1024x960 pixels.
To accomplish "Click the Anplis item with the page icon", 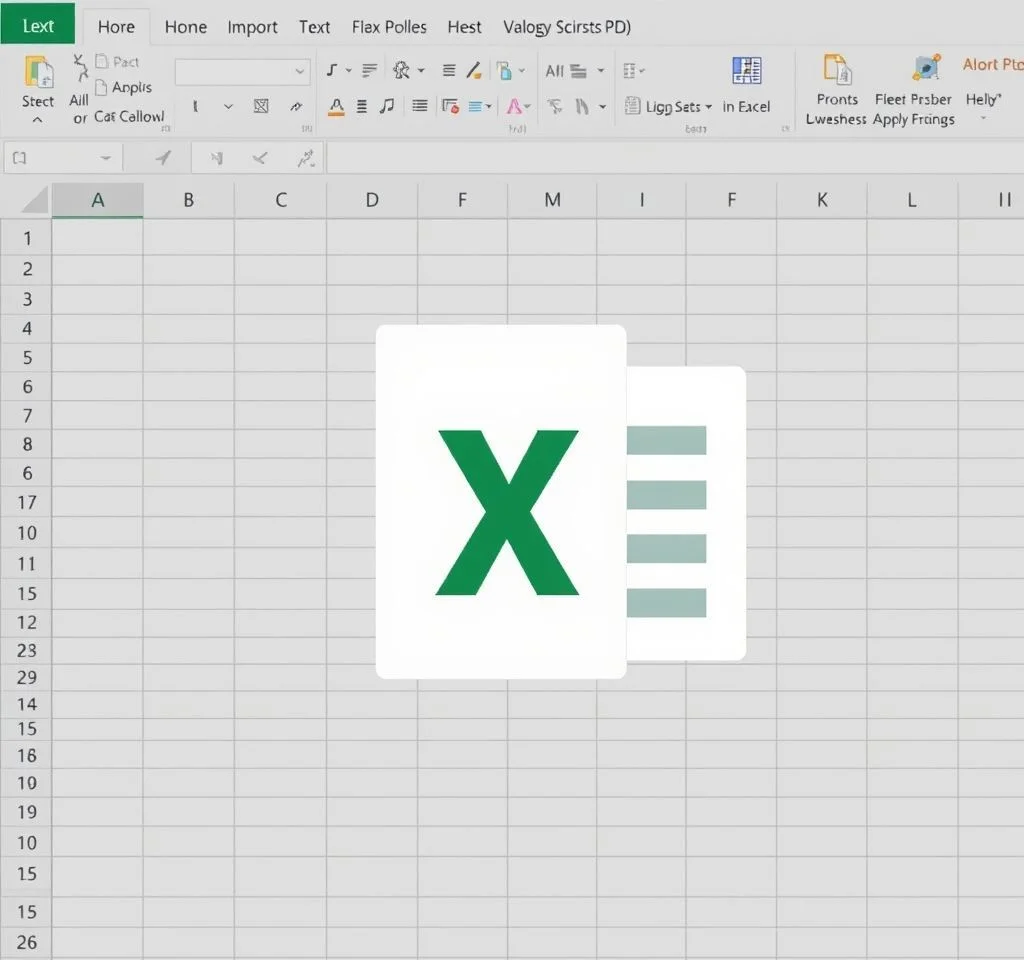I will [123, 87].
